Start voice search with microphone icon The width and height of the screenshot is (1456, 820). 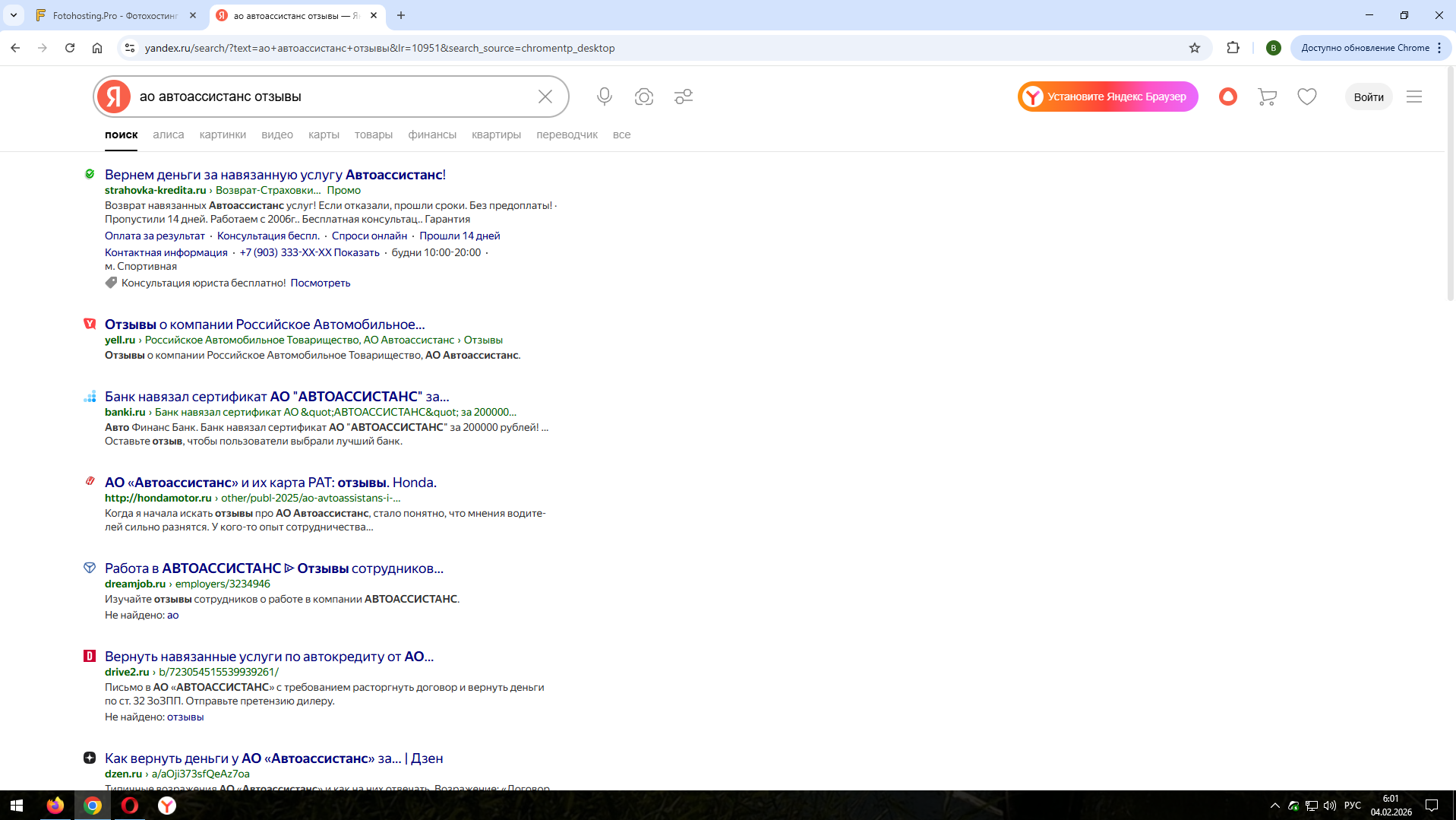[x=605, y=97]
